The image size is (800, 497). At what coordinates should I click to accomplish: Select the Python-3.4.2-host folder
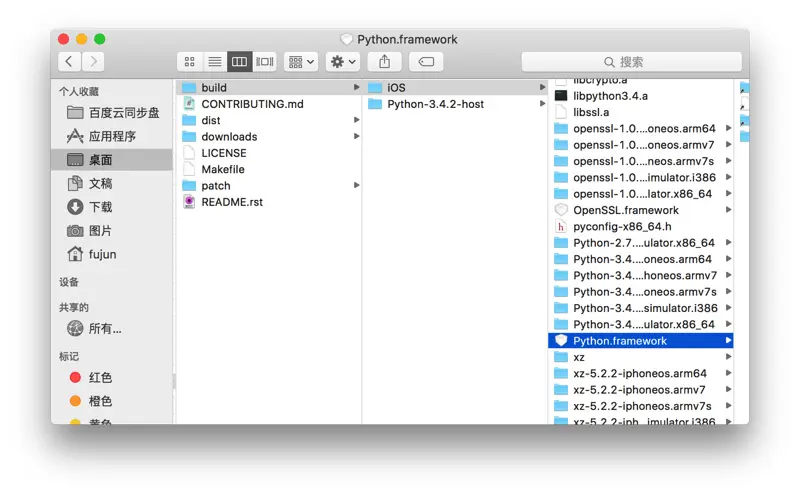click(455, 104)
